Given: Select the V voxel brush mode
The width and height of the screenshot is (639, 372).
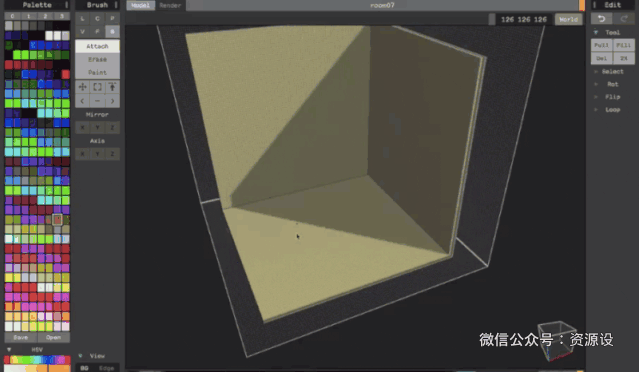Looking at the screenshot, I should coord(82,31).
